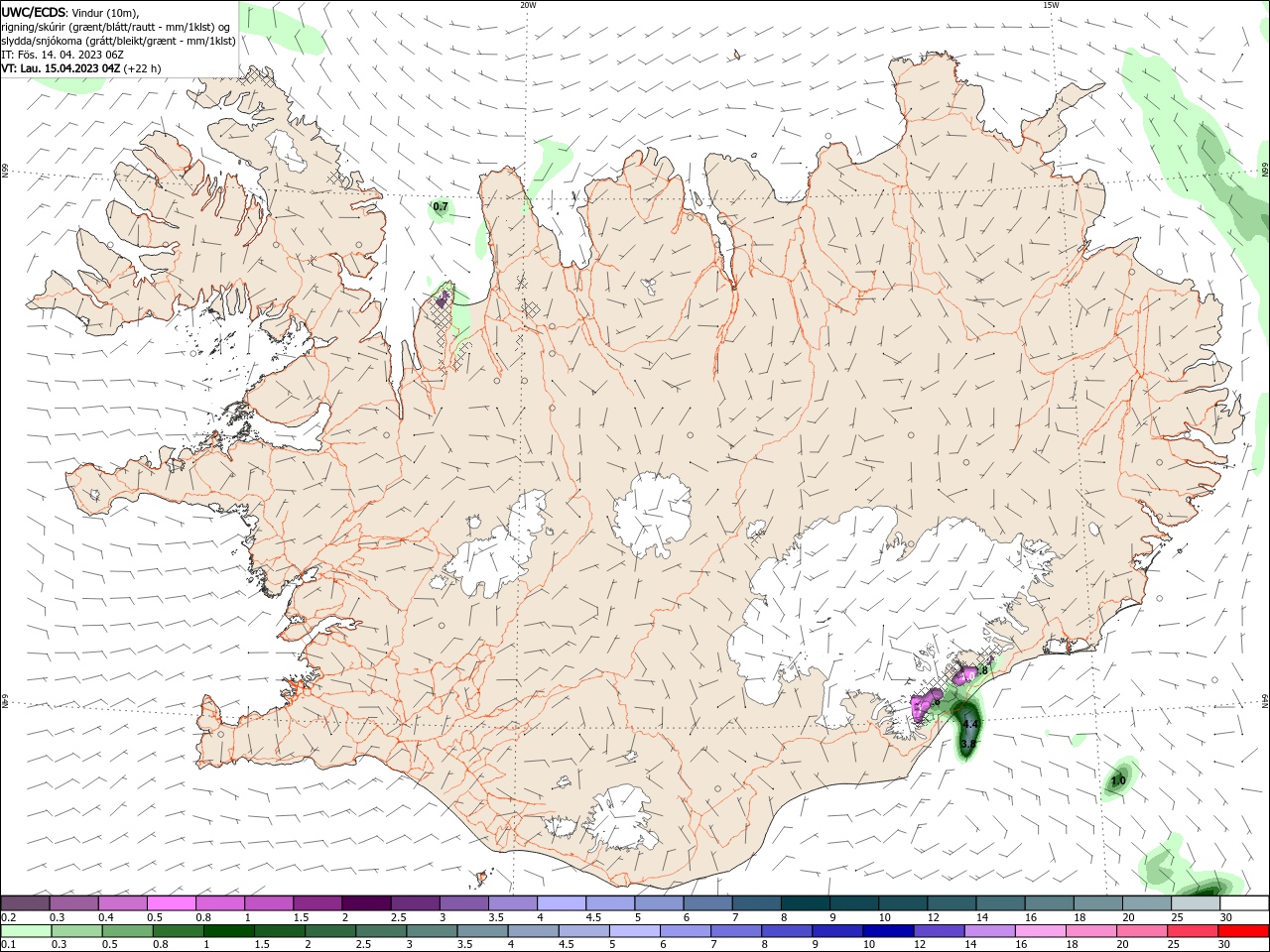Click the 'IT: Fös. 14. 04. 2023 06Z' line
This screenshot has height=952, width=1270.
(x=61, y=55)
